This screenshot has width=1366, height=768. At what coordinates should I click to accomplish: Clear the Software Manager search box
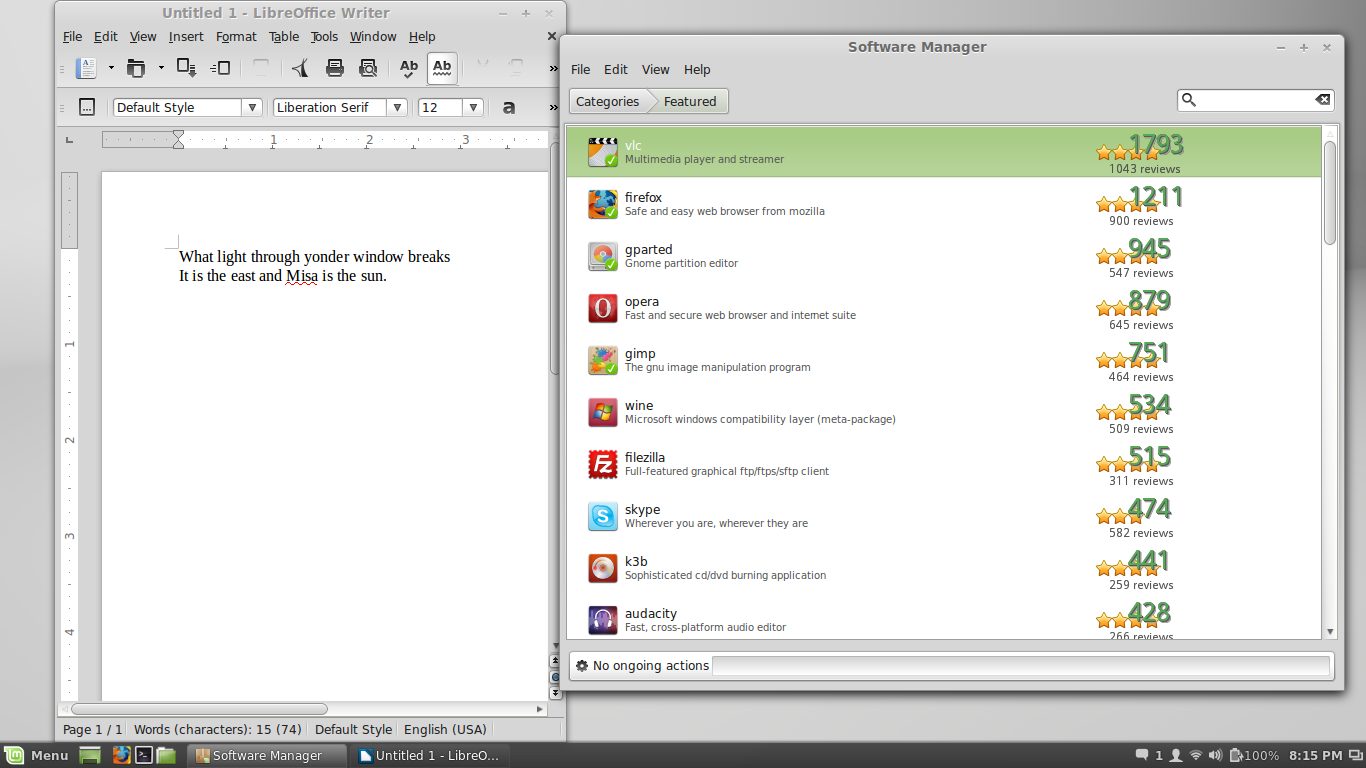pyautogui.click(x=1322, y=100)
